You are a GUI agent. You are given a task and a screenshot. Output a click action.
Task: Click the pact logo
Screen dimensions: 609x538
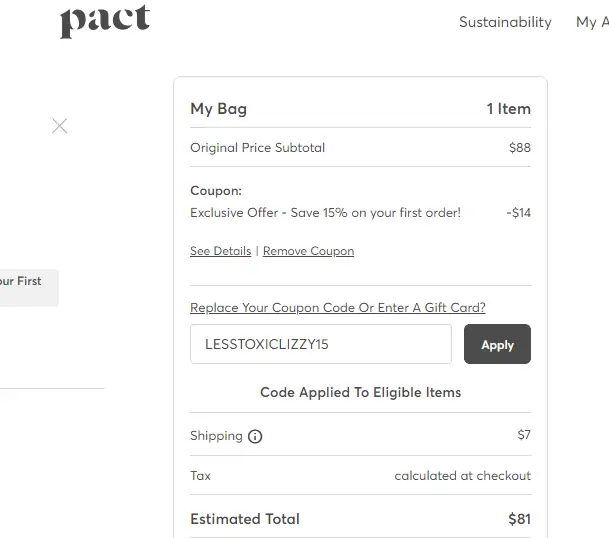(105, 21)
